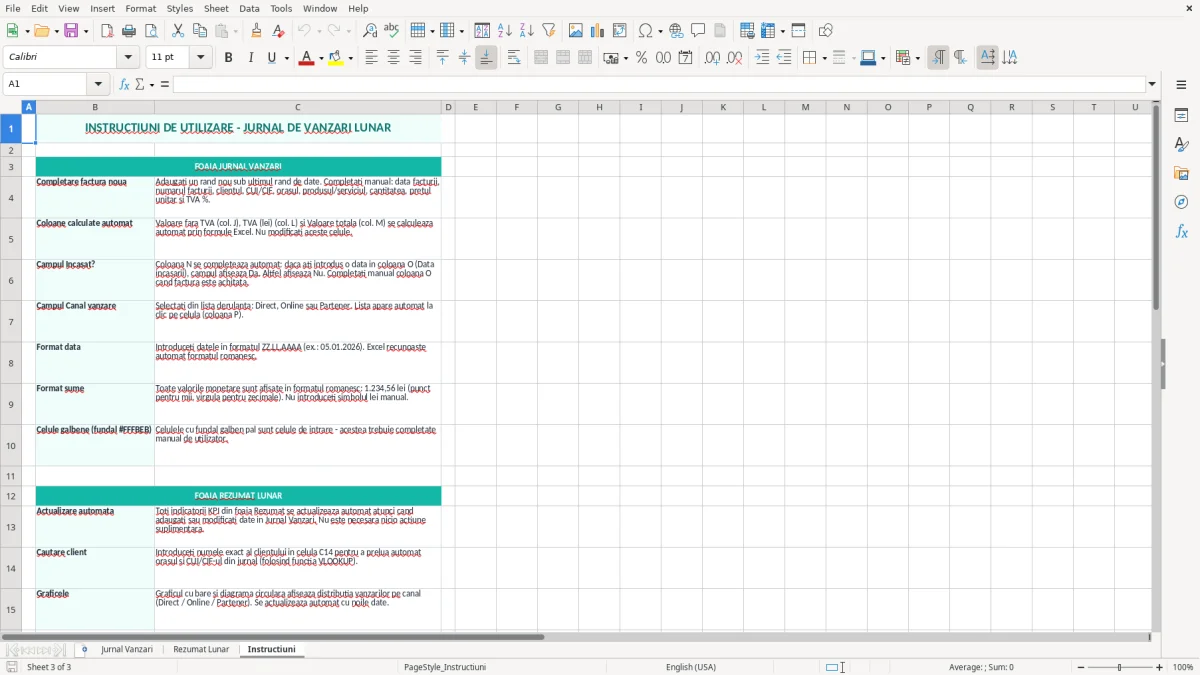Toggle Bold formatting

[x=228, y=58]
